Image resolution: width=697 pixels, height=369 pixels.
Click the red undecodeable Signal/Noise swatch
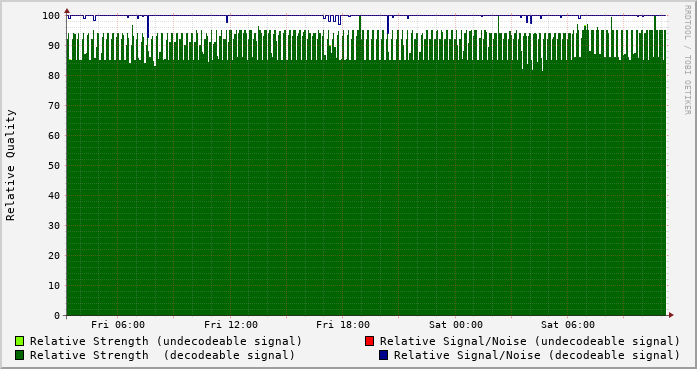[x=369, y=341]
